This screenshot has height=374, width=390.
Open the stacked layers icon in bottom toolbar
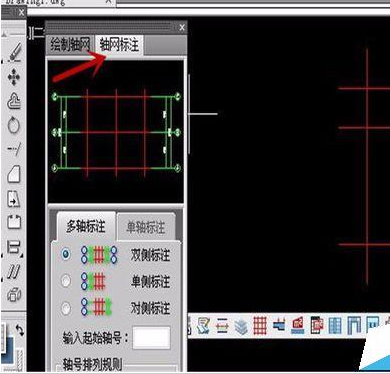tap(241, 326)
